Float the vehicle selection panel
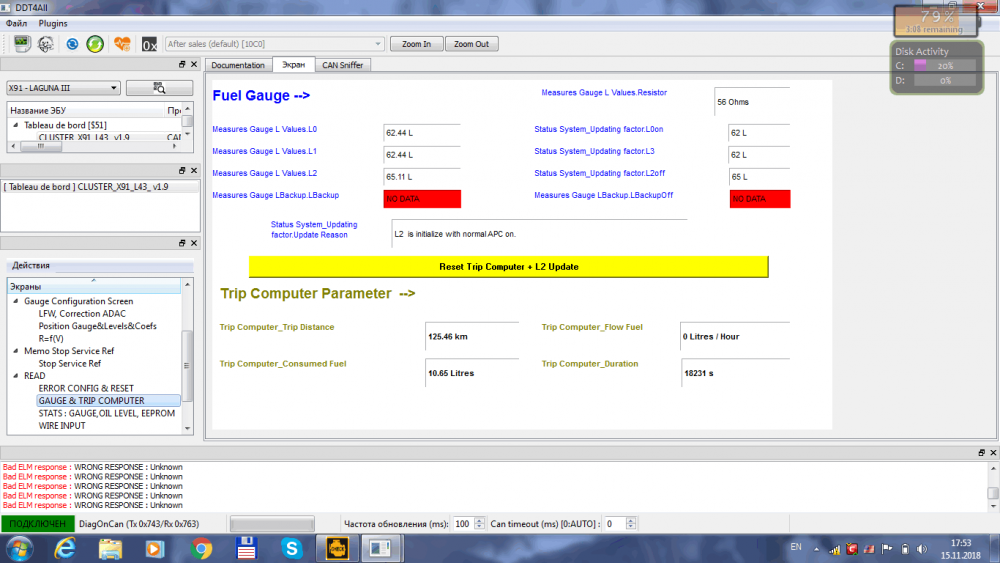 [182, 64]
